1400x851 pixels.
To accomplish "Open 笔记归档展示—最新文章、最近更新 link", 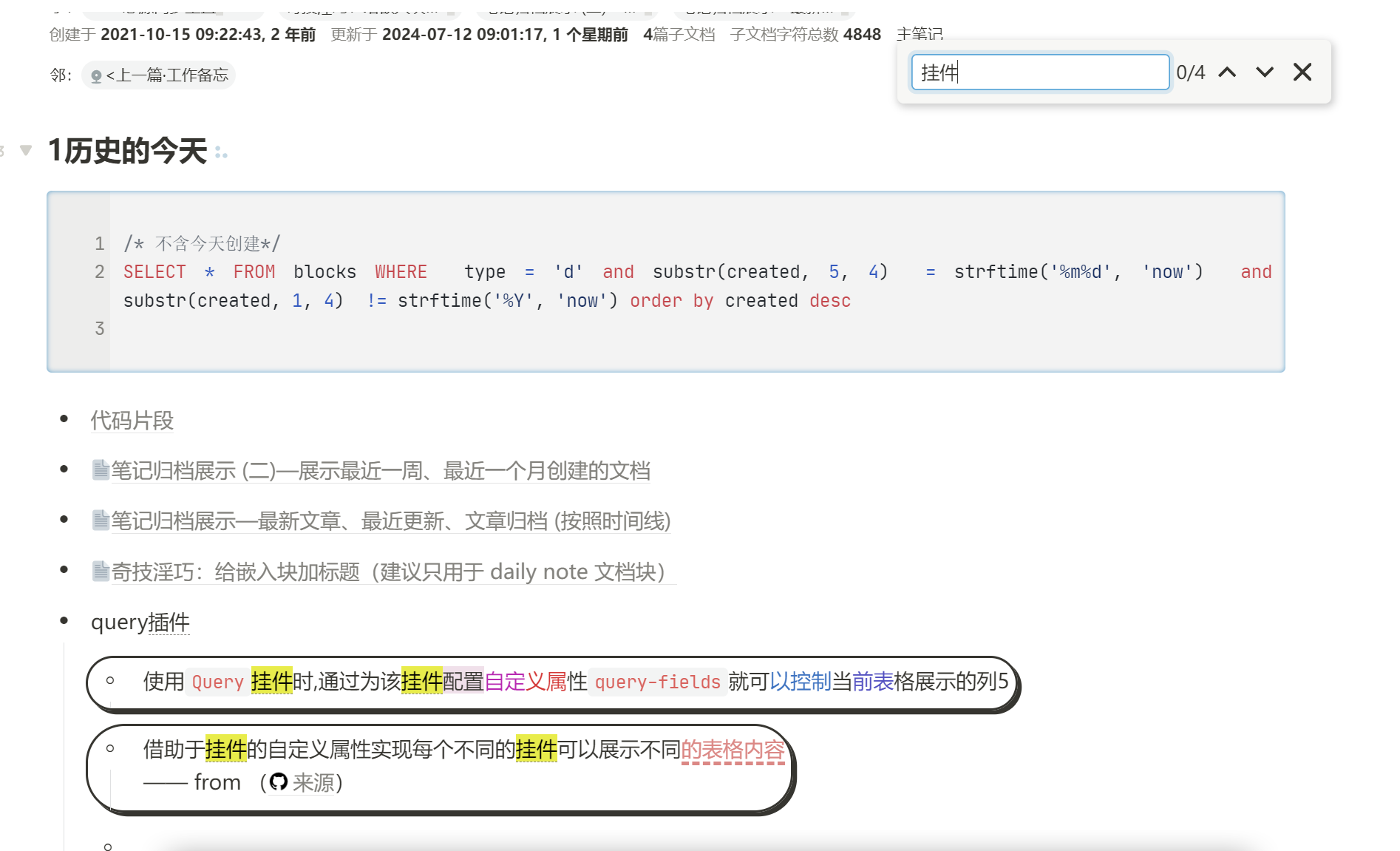I will click(391, 521).
